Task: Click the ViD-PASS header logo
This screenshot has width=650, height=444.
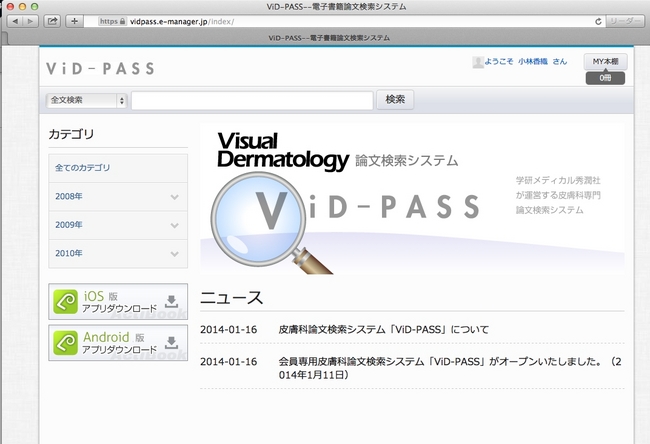Action: click(x=100, y=69)
